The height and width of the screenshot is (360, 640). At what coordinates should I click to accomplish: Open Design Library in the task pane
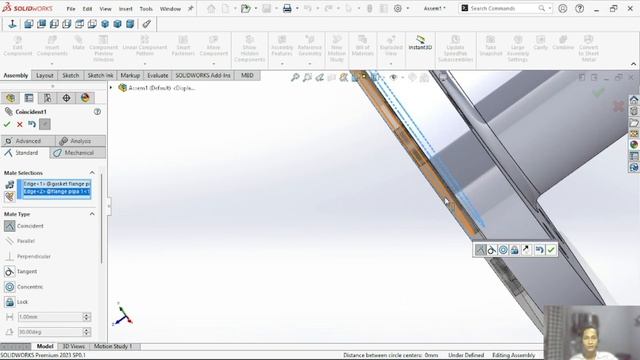click(633, 111)
